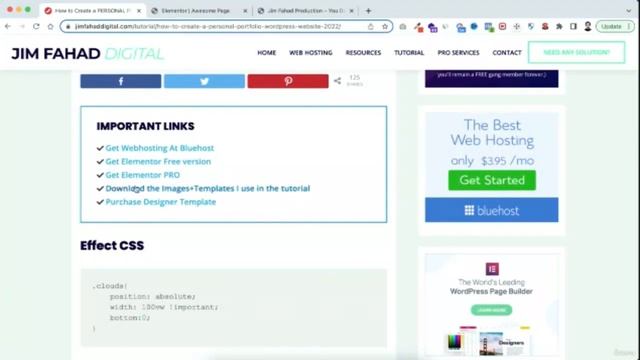Open Get Elementor PRO link
This screenshot has height=360, width=640.
pyautogui.click(x=142, y=175)
